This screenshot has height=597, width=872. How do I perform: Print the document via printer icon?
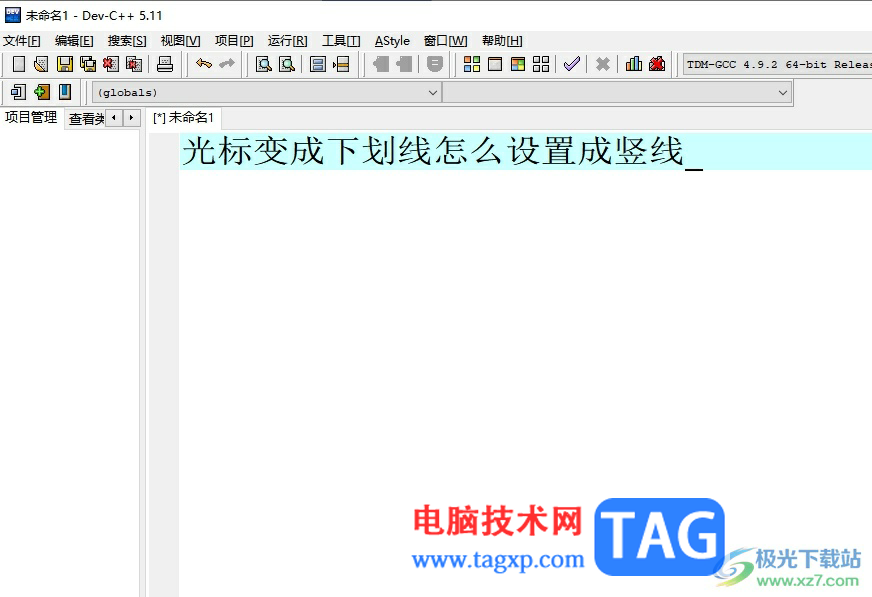click(165, 64)
